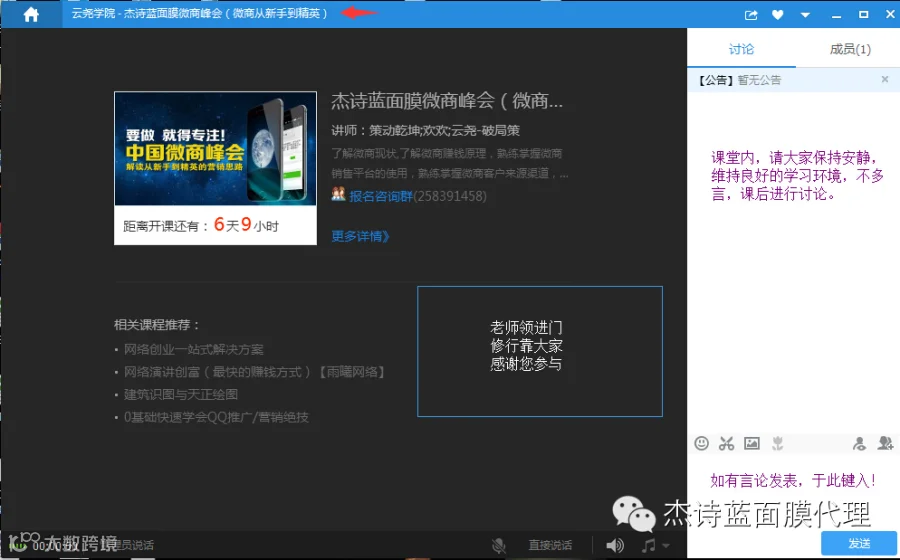Open the title bar dropdown menu arrow

click(x=805, y=15)
